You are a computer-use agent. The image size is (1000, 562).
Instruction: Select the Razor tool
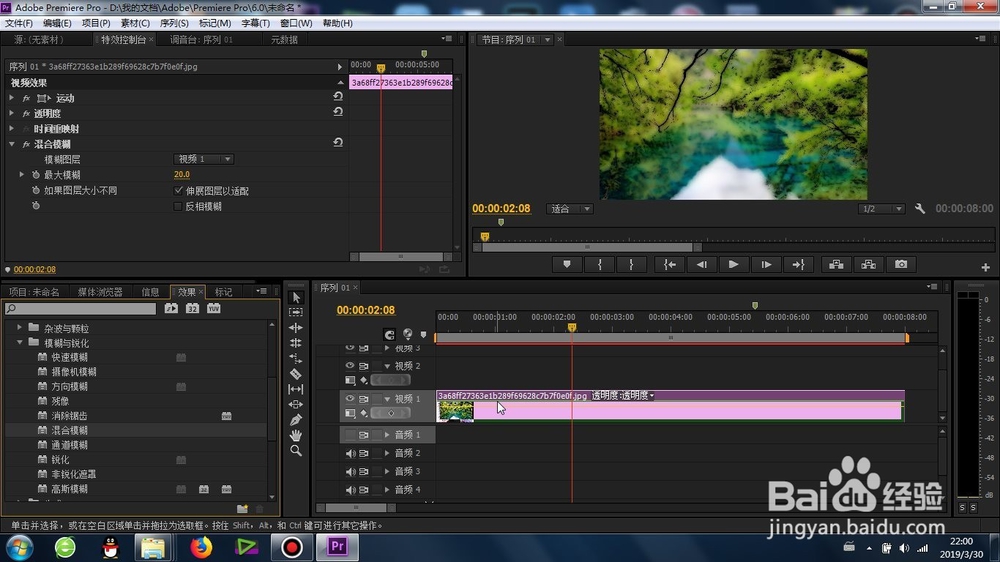point(296,374)
